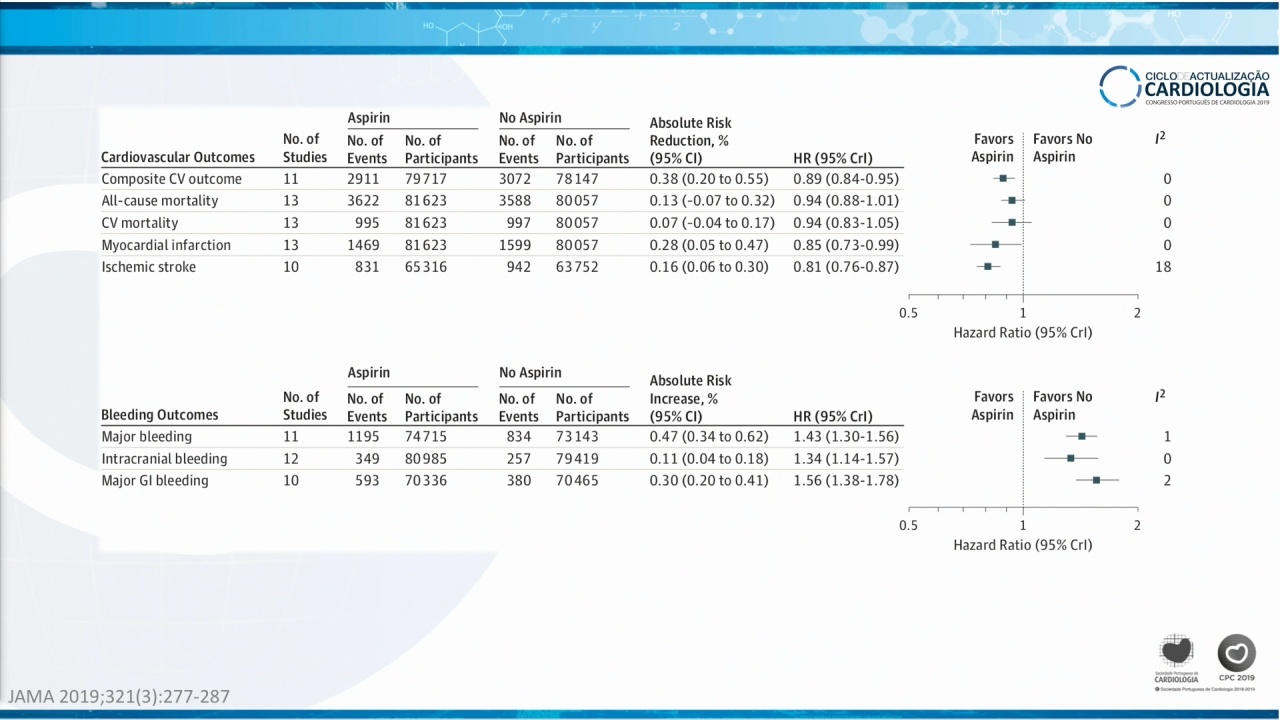Click no-aspirin events value 3072
Image resolution: width=1280 pixels, height=720 pixels.
coord(515,179)
